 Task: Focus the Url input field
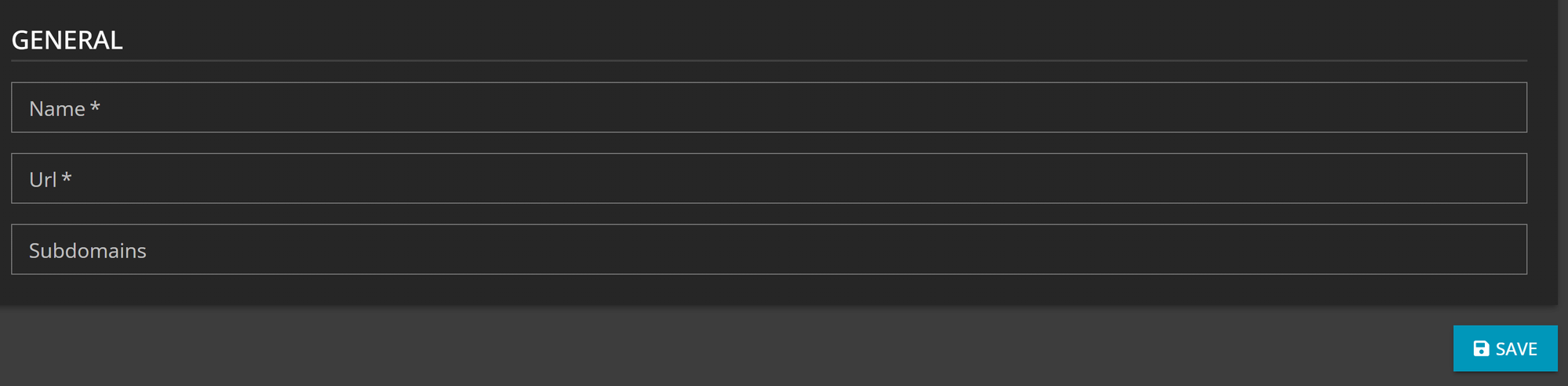click(769, 178)
